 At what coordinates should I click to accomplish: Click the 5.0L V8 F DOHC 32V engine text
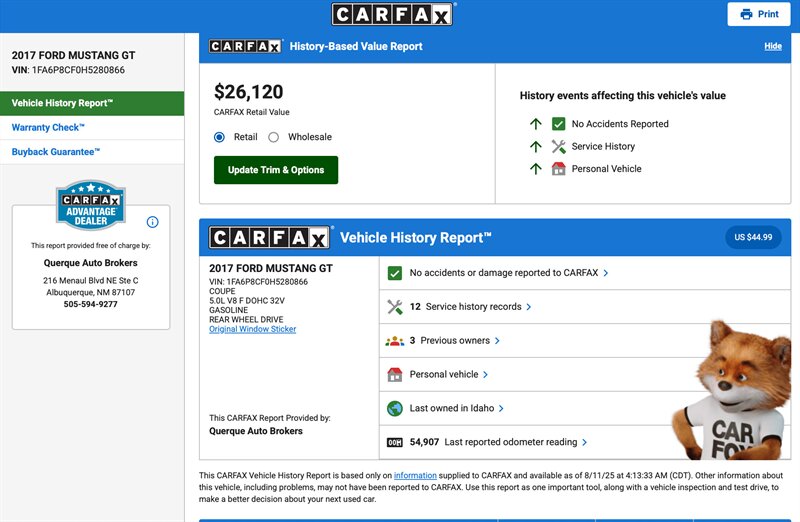(247, 301)
